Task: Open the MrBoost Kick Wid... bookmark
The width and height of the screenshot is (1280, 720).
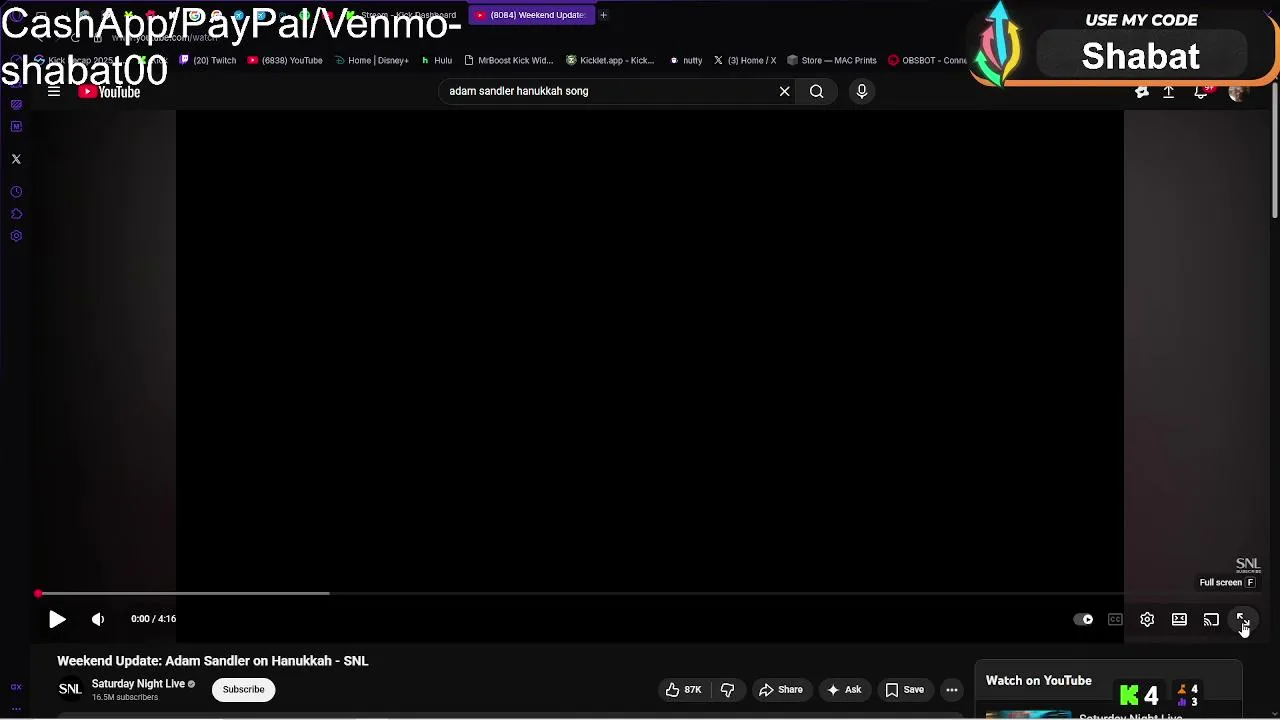Action: (x=509, y=60)
